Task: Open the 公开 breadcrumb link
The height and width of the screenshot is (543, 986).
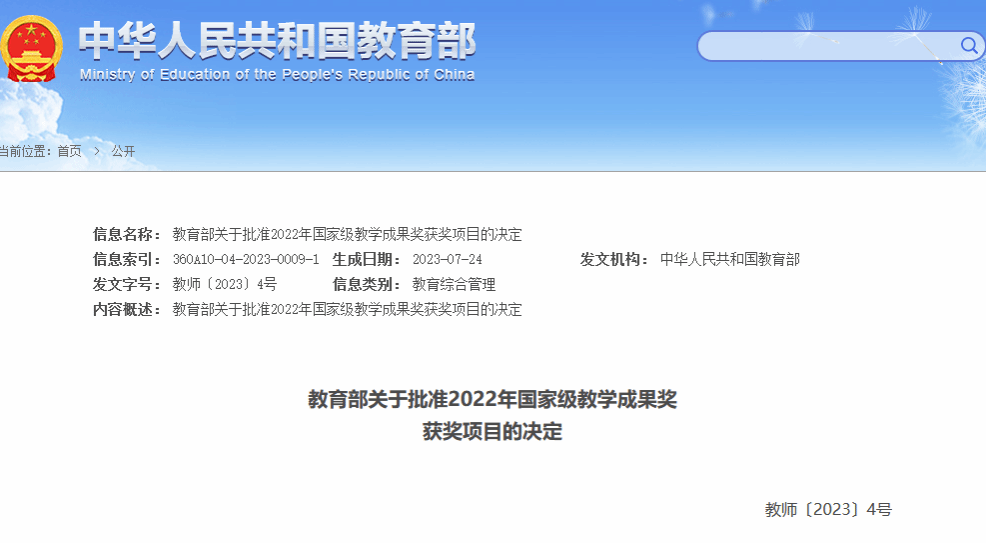Action: [123, 151]
